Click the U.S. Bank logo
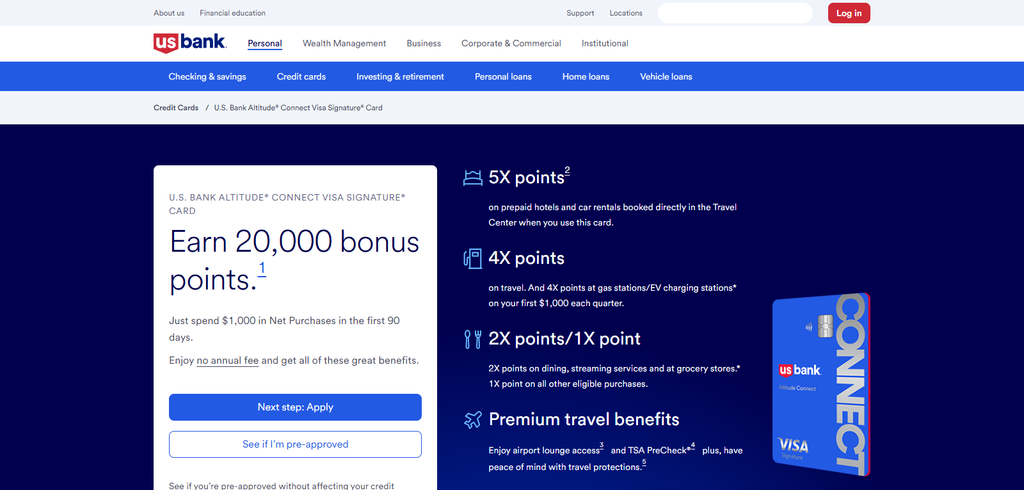This screenshot has height=490, width=1024. click(x=190, y=43)
